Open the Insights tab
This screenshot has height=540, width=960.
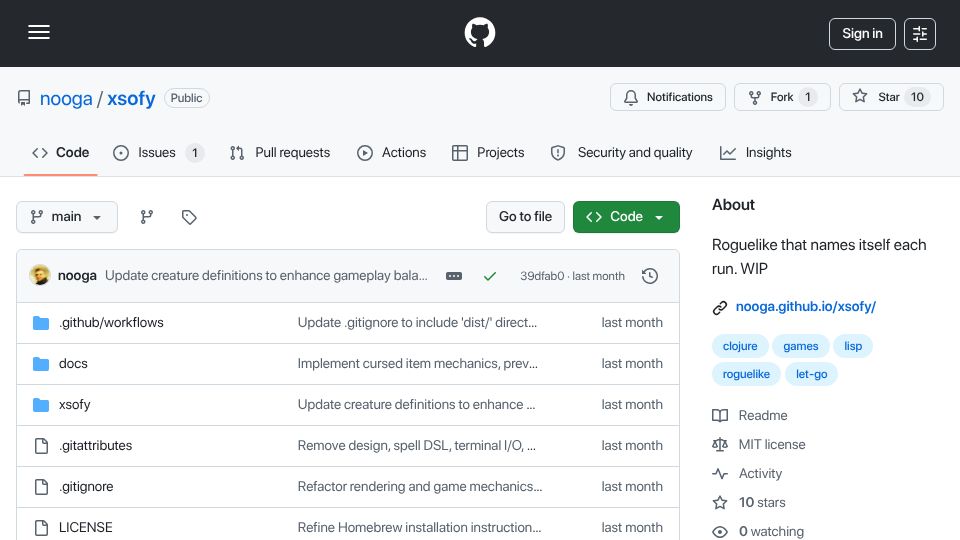(x=756, y=152)
